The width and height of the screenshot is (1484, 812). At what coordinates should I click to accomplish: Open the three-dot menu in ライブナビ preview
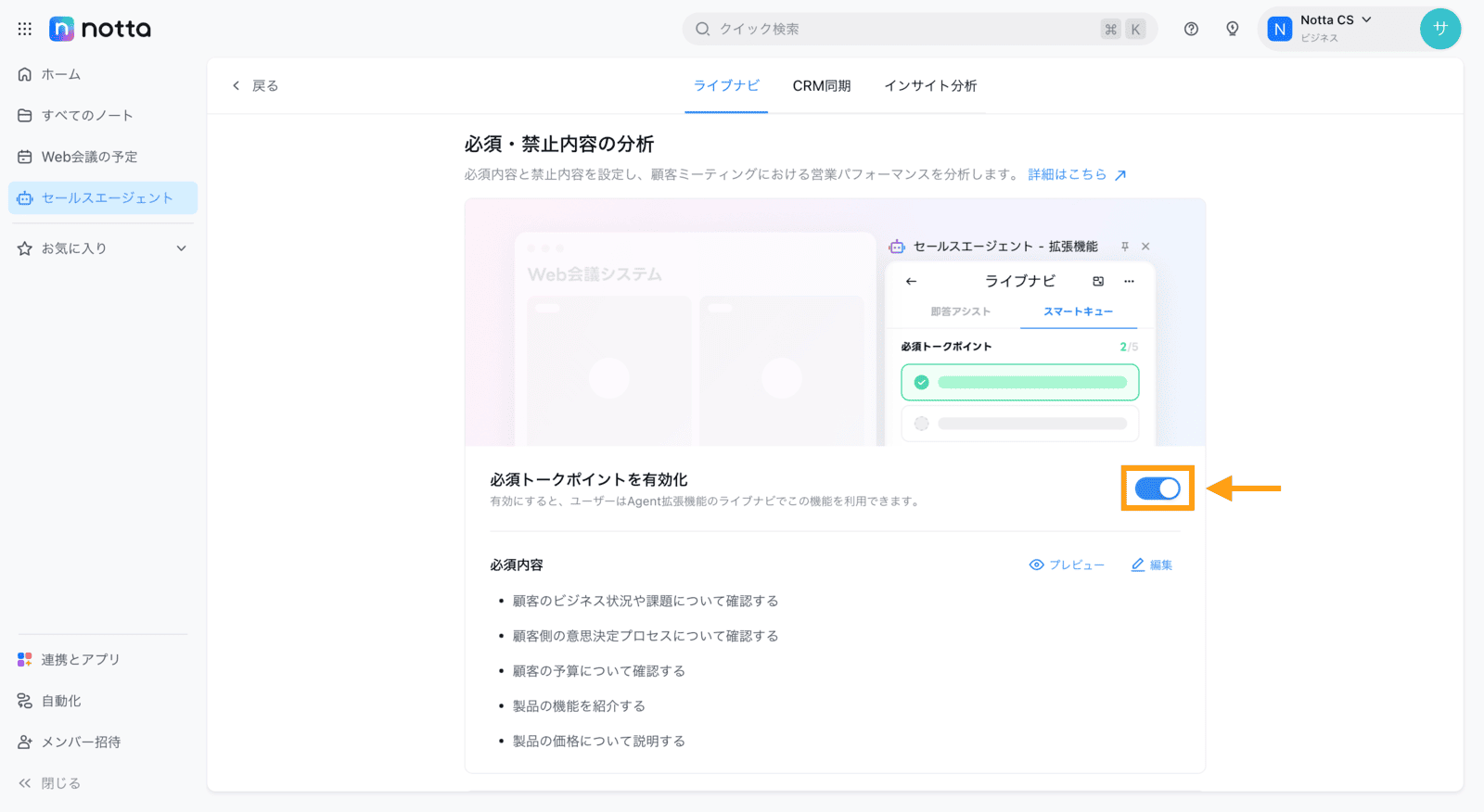[x=1129, y=281]
